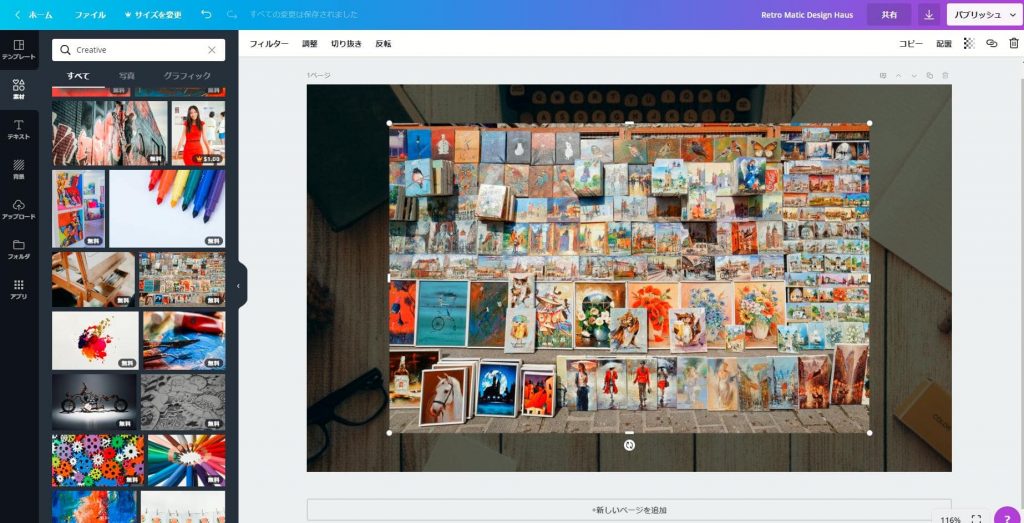Click コピー in the toolbar
This screenshot has height=523, width=1024.
911,44
